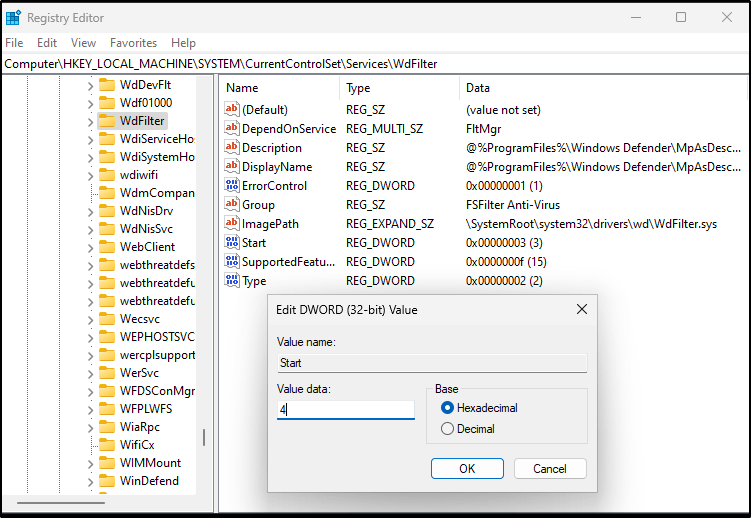Cancel the Edit DWORD dialog
The height and width of the screenshot is (518, 751).
549,468
